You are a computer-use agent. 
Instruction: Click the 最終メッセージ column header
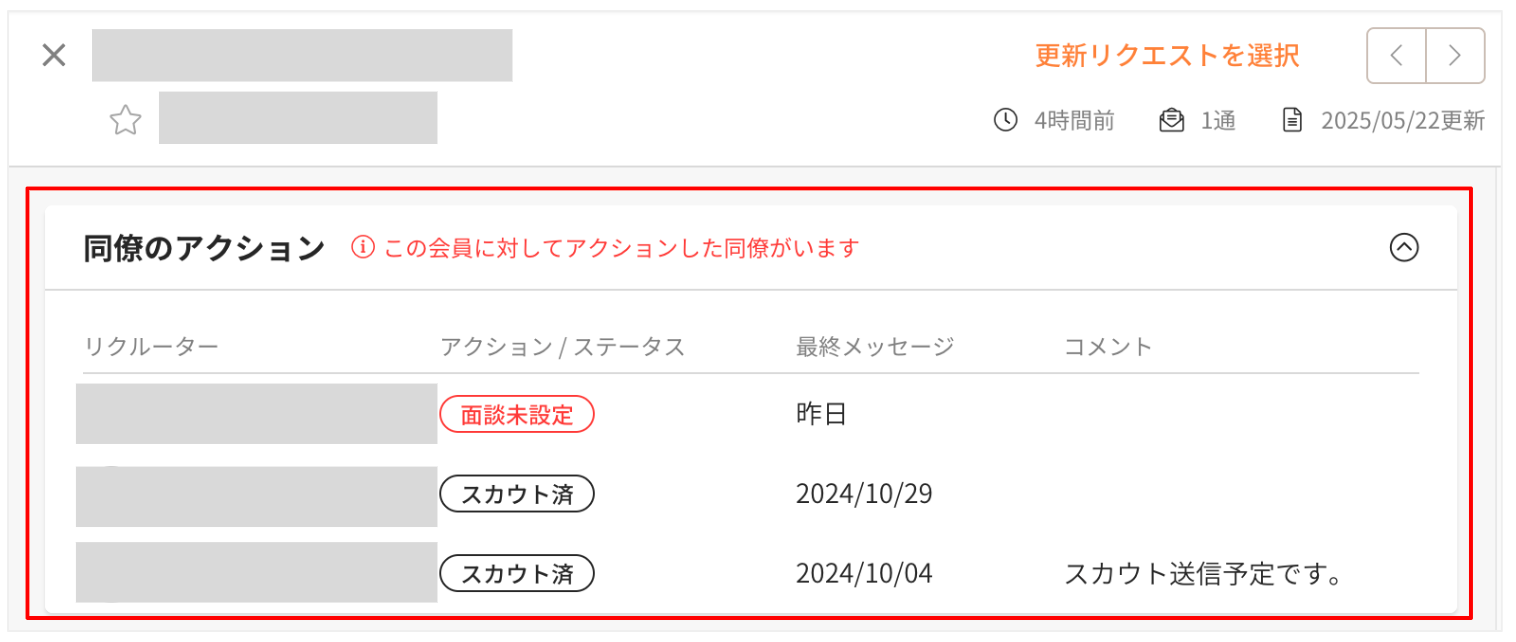click(875, 347)
